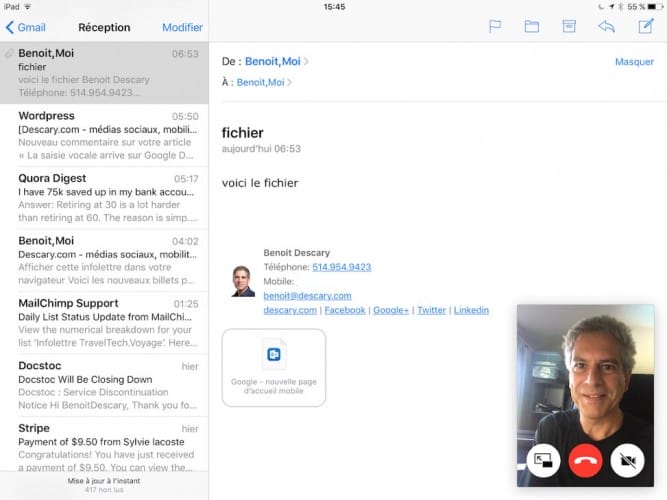
Task: Tap benoit@descary.com email link
Action: (x=308, y=296)
